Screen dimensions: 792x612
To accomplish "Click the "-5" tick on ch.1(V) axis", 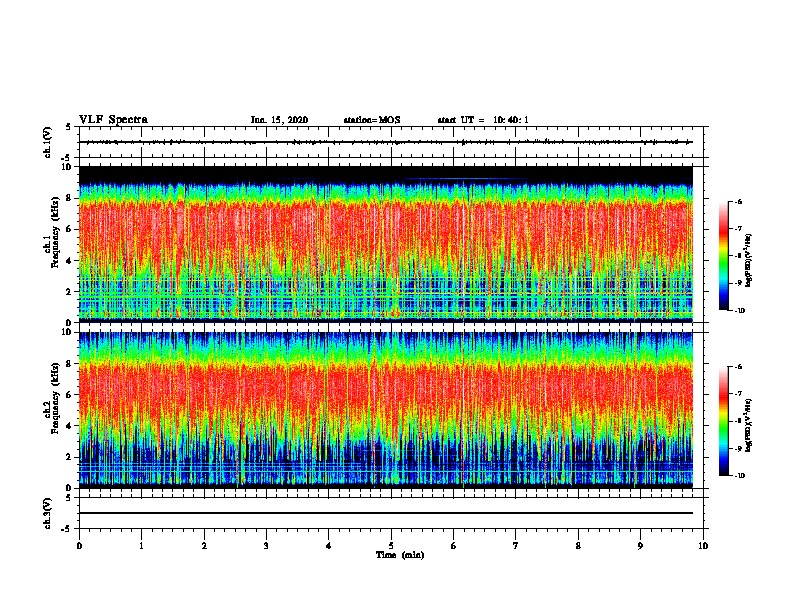I will [67, 158].
